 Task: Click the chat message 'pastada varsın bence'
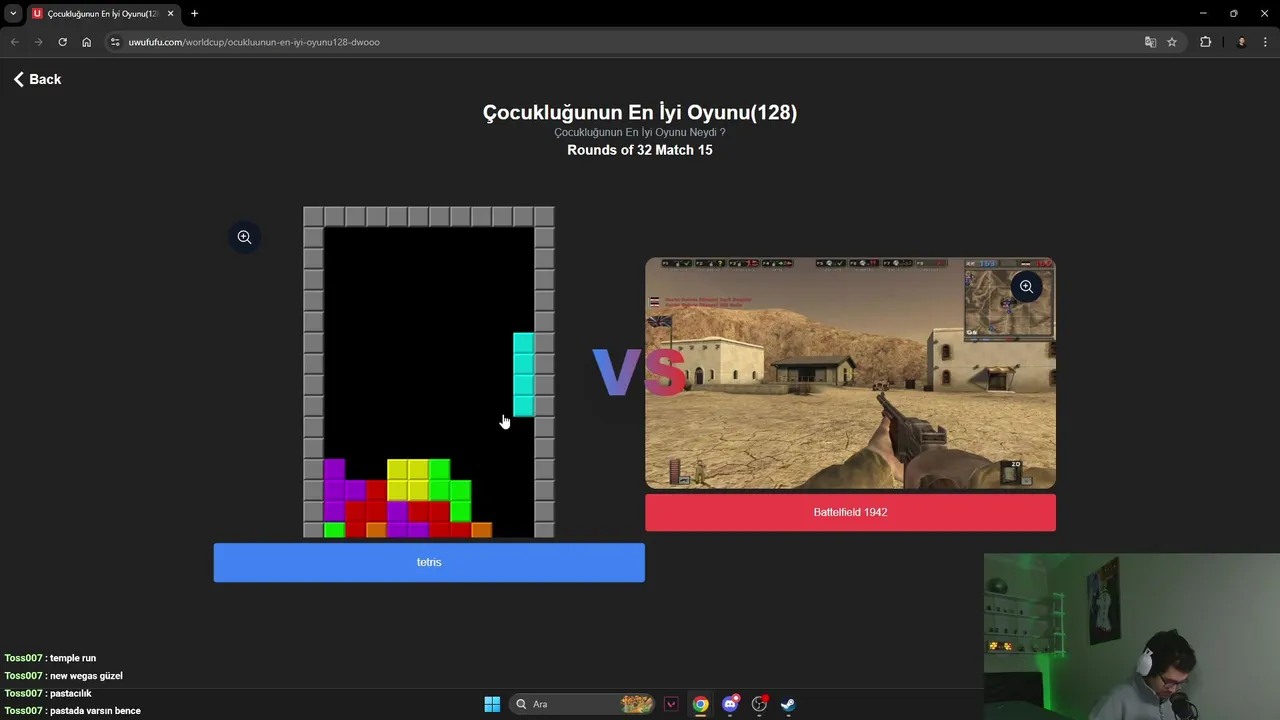pos(95,711)
